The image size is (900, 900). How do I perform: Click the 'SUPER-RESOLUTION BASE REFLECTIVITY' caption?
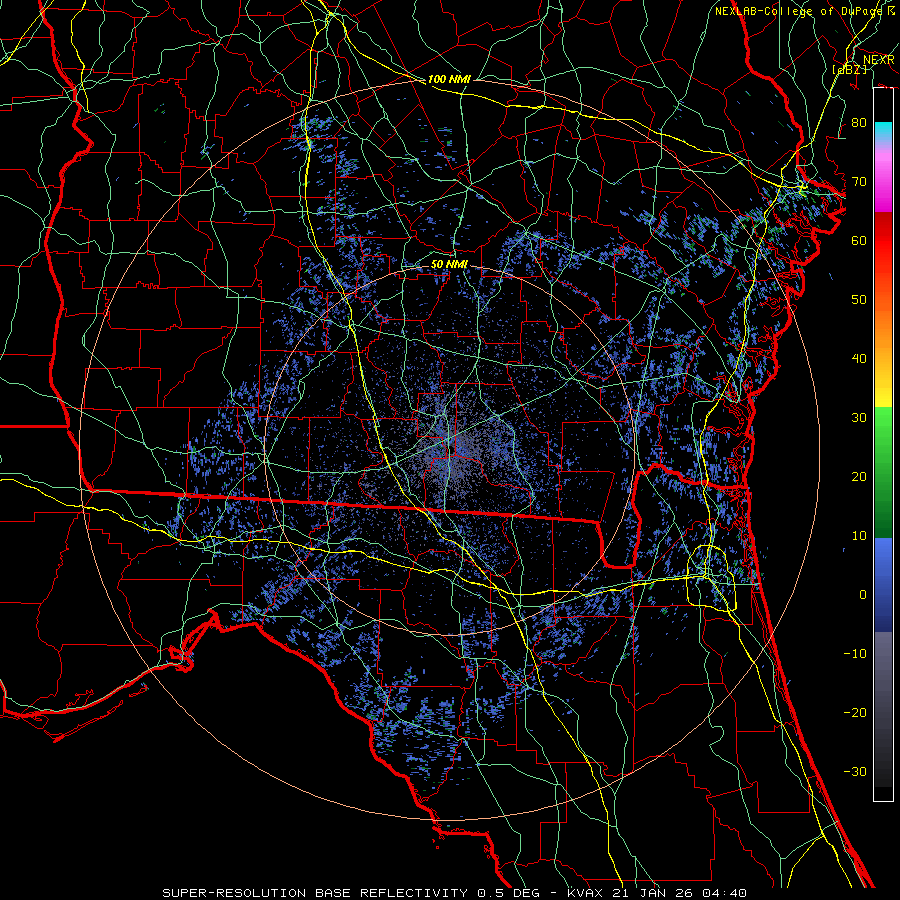click(x=315, y=893)
